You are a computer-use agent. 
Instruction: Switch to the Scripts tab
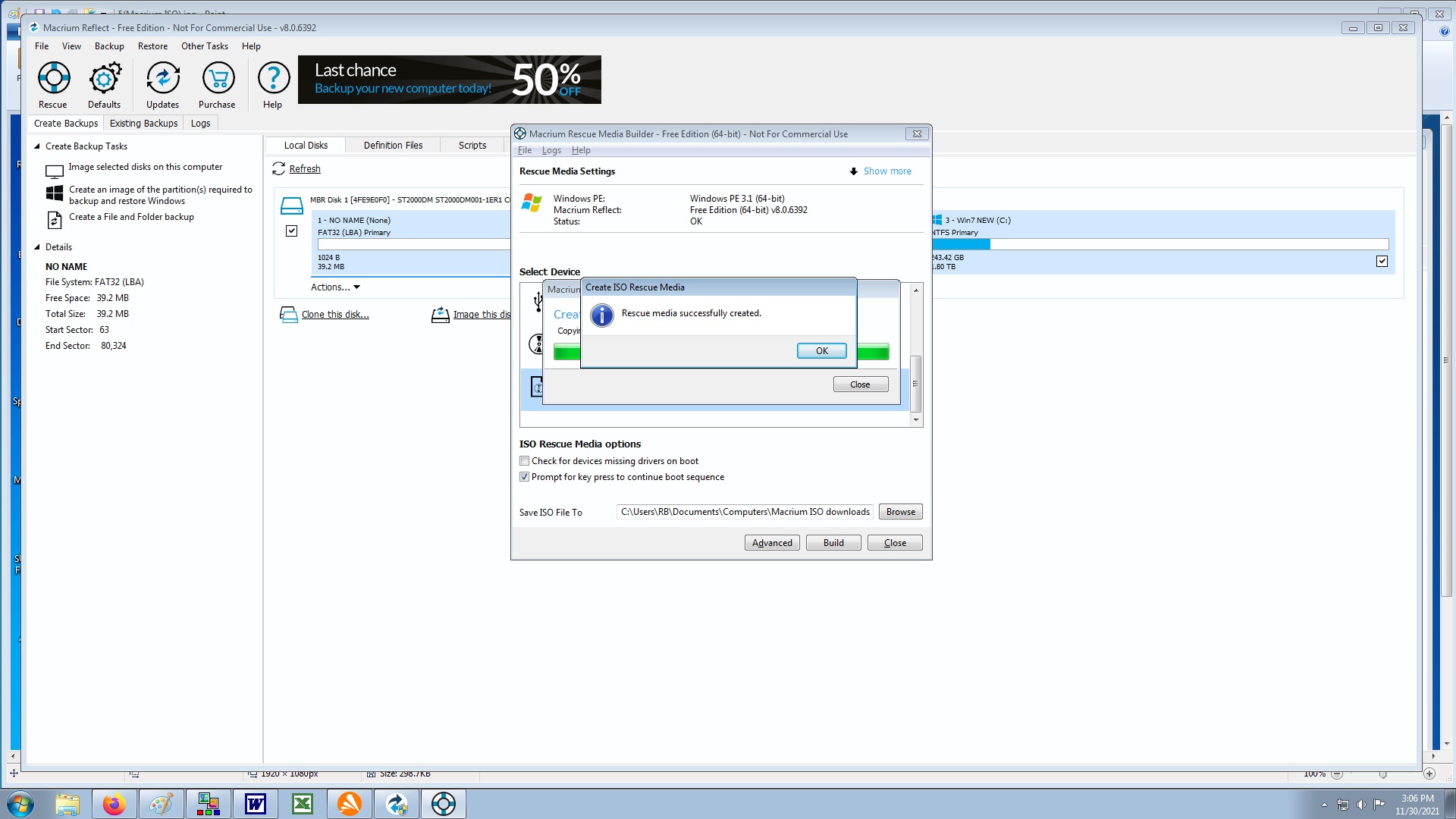[x=472, y=146]
